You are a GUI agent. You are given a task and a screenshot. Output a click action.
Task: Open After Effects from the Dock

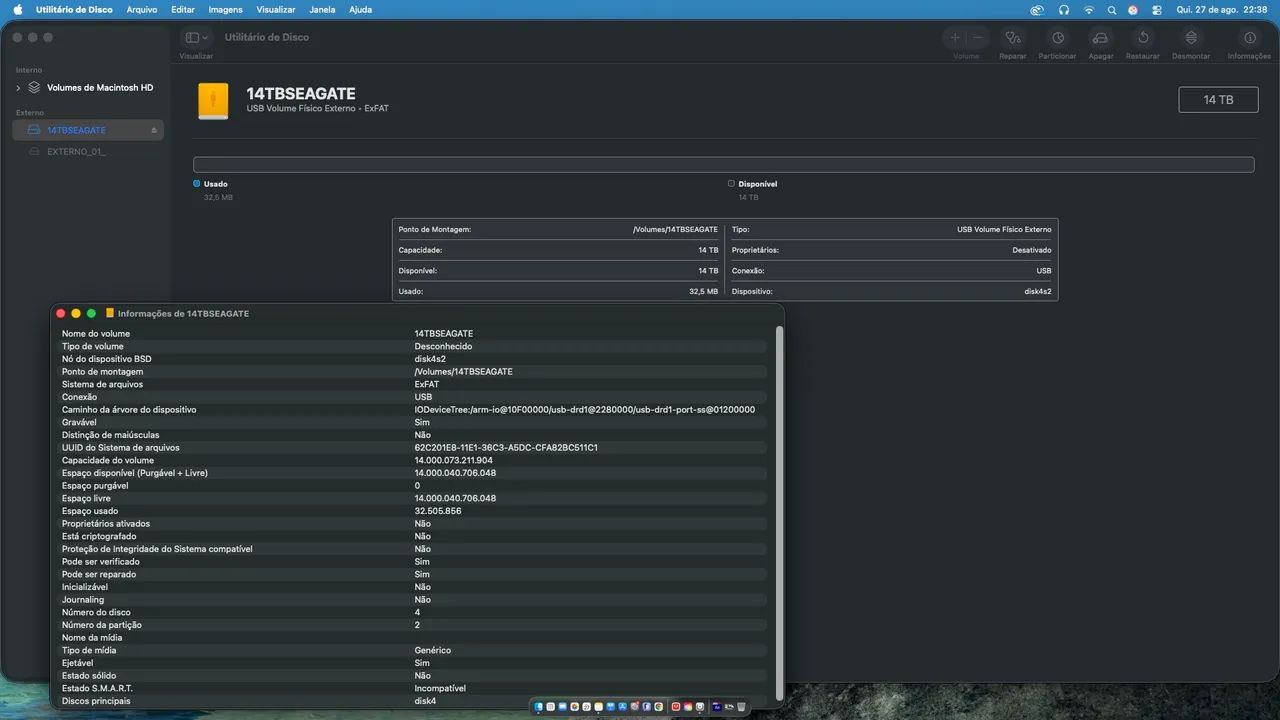(716, 707)
